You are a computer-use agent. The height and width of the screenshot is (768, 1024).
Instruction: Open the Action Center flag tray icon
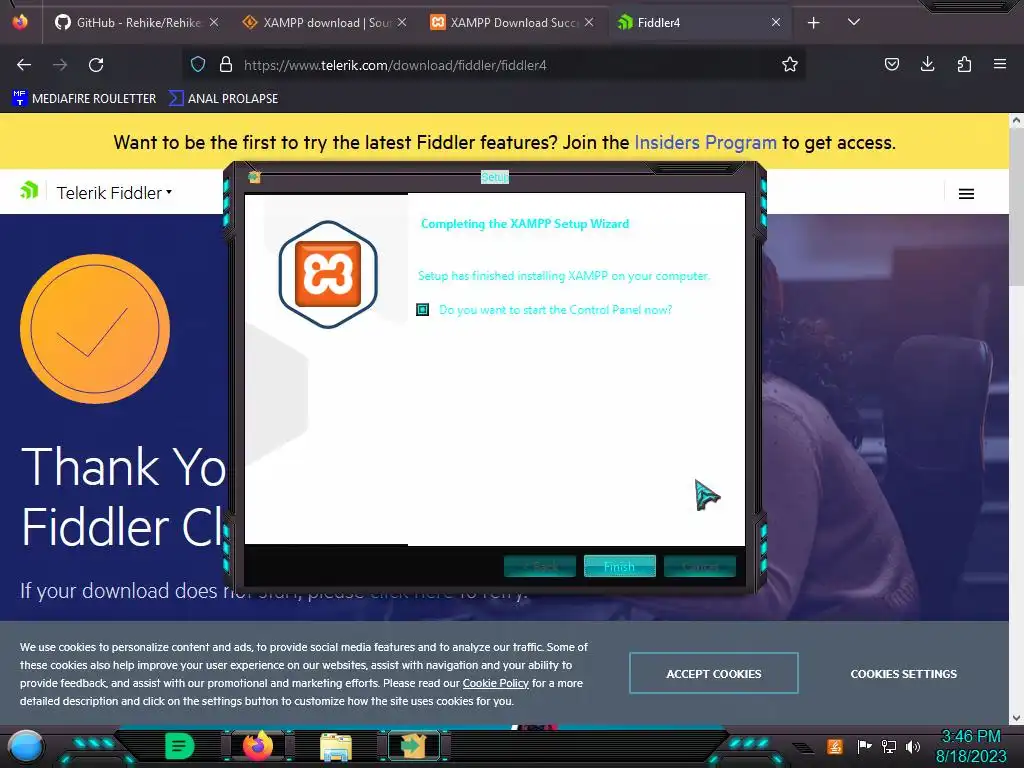(865, 746)
